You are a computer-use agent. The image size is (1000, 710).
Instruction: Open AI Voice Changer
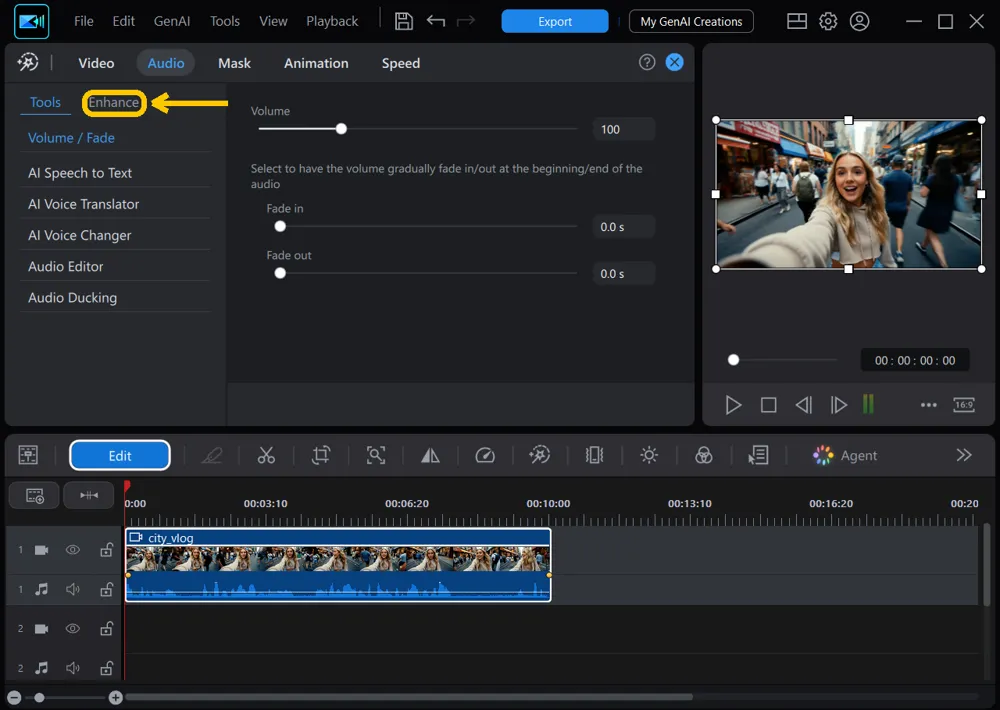[80, 235]
